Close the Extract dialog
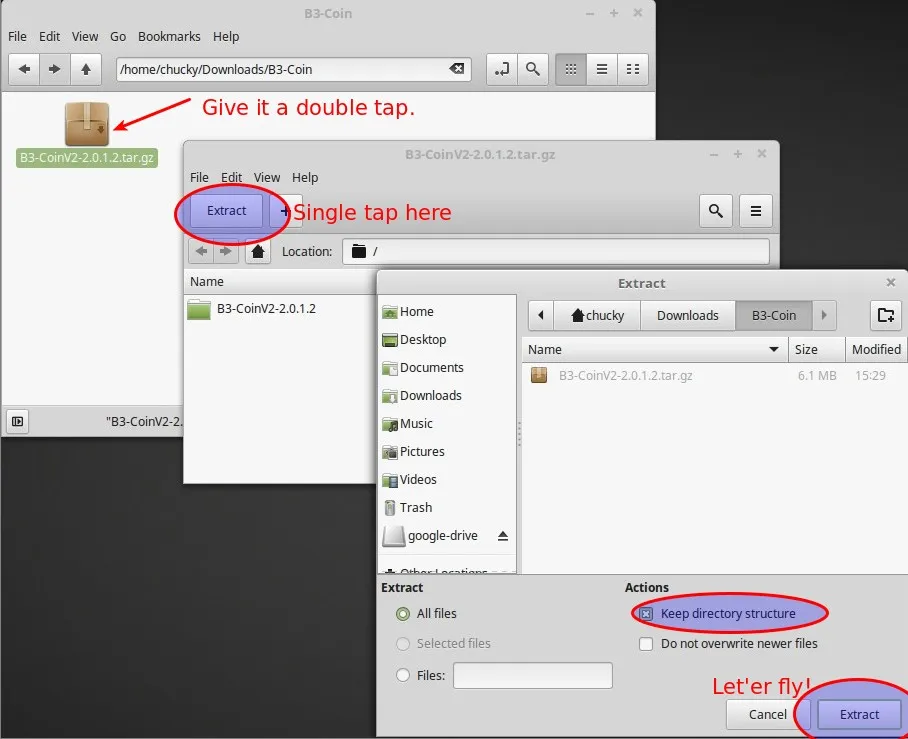The image size is (908, 739). pyautogui.click(x=891, y=283)
